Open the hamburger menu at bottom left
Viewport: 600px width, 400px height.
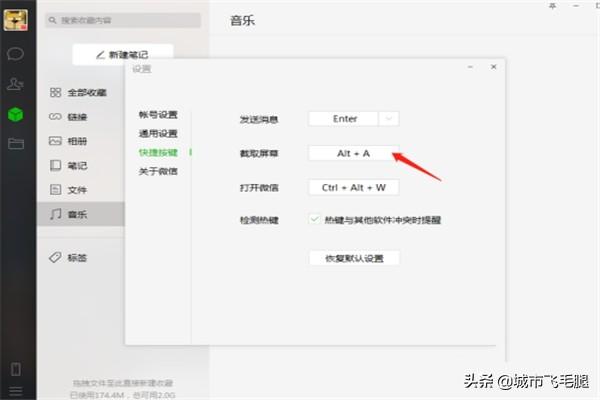point(16,390)
